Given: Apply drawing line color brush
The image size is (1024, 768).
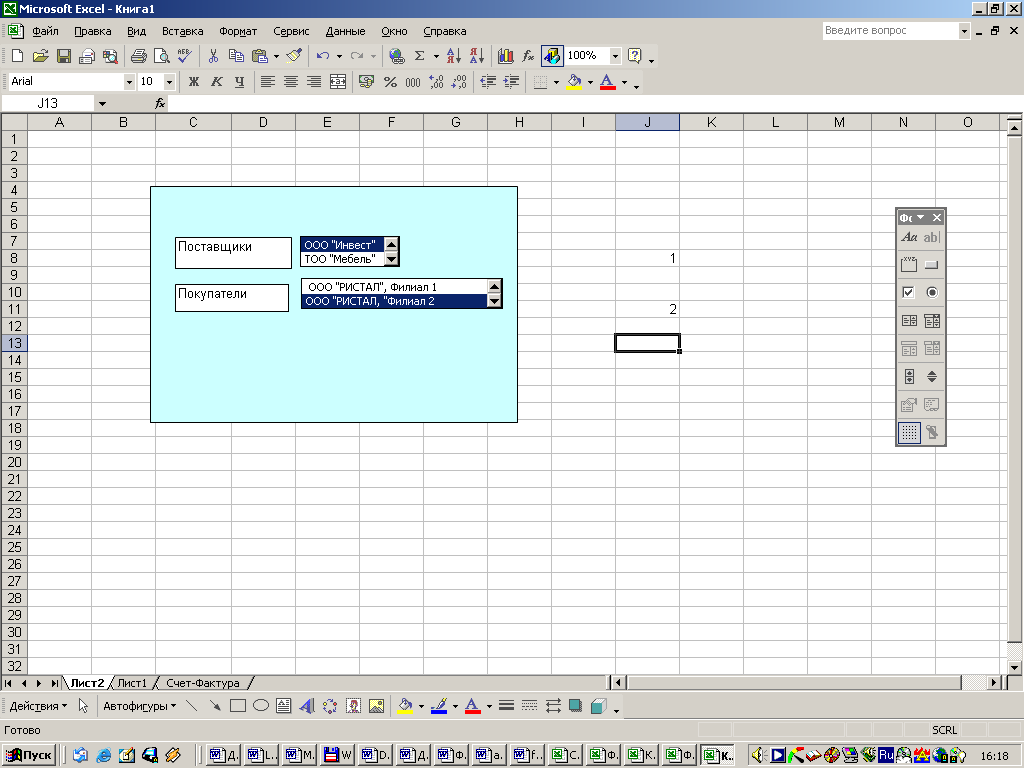Looking at the screenshot, I should (440, 706).
